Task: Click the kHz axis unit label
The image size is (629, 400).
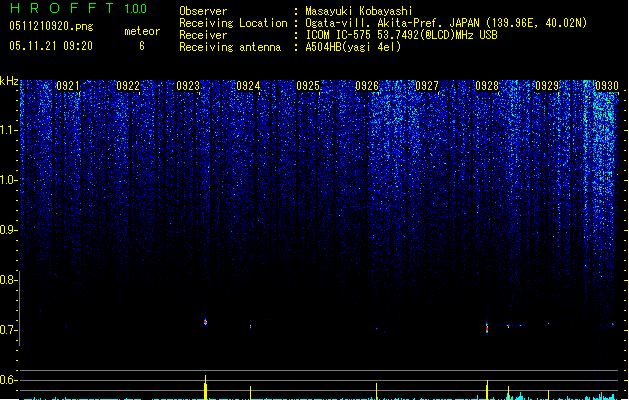Action: pos(9,81)
